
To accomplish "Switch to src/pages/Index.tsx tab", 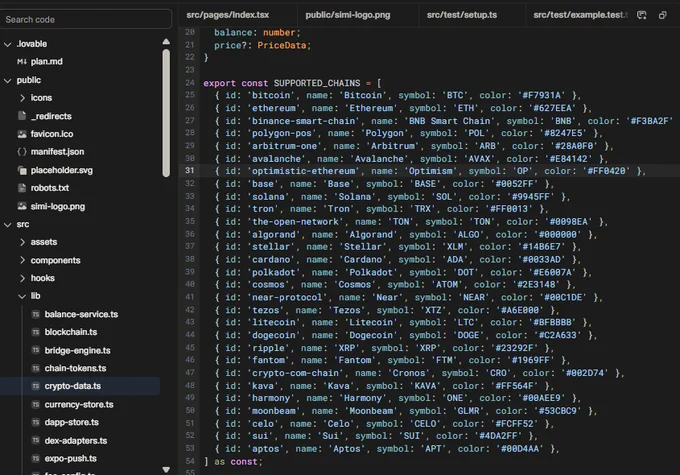I will tap(228, 15).
